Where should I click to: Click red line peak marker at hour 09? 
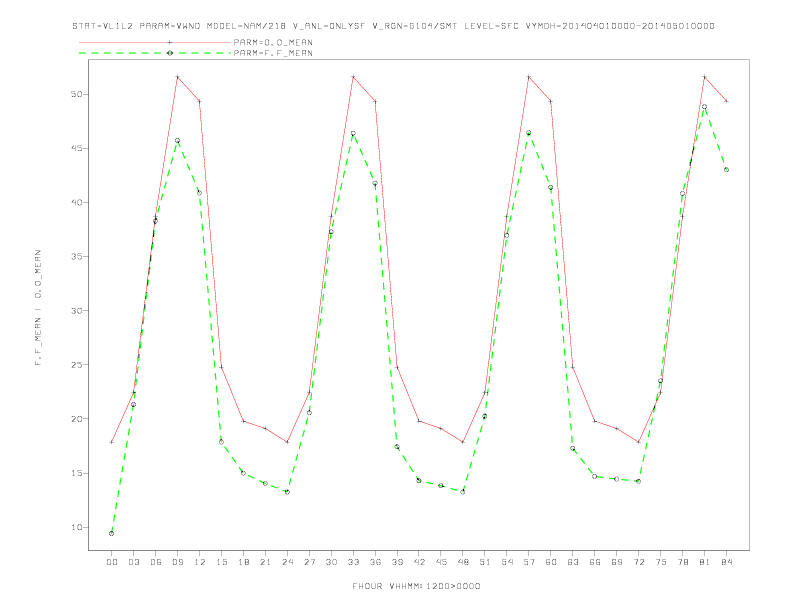click(177, 77)
